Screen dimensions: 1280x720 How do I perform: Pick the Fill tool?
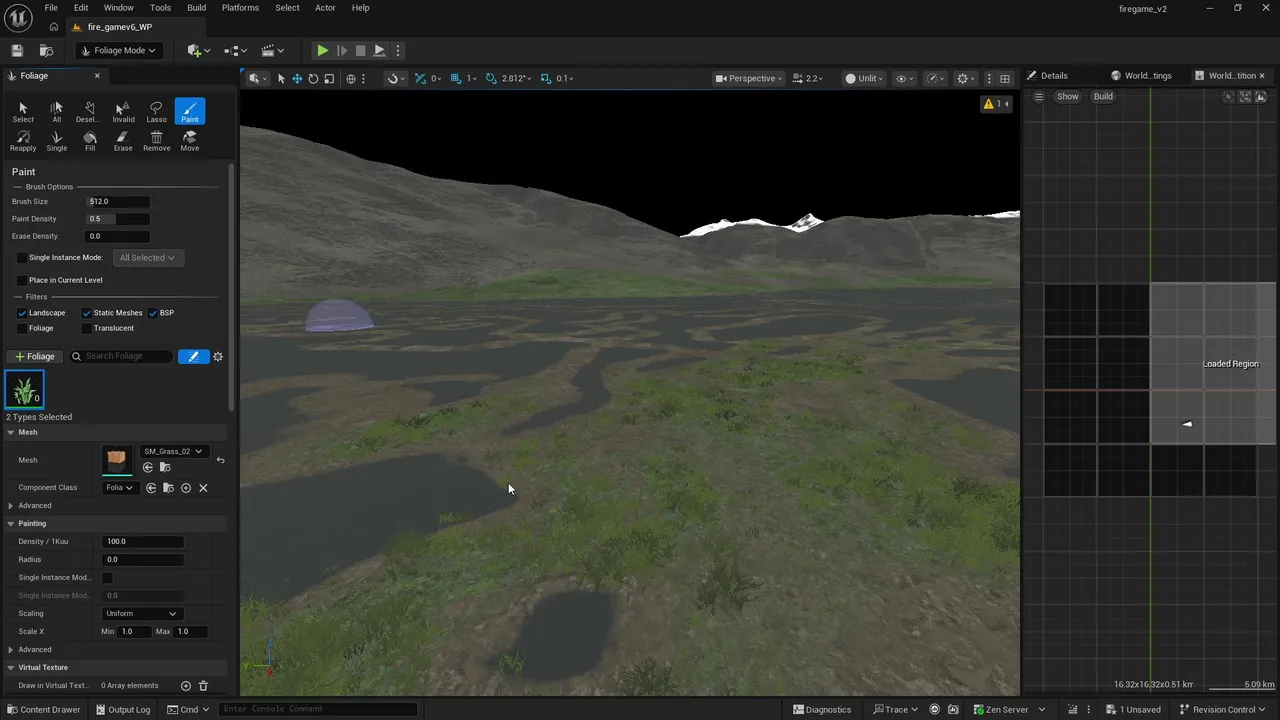(89, 141)
